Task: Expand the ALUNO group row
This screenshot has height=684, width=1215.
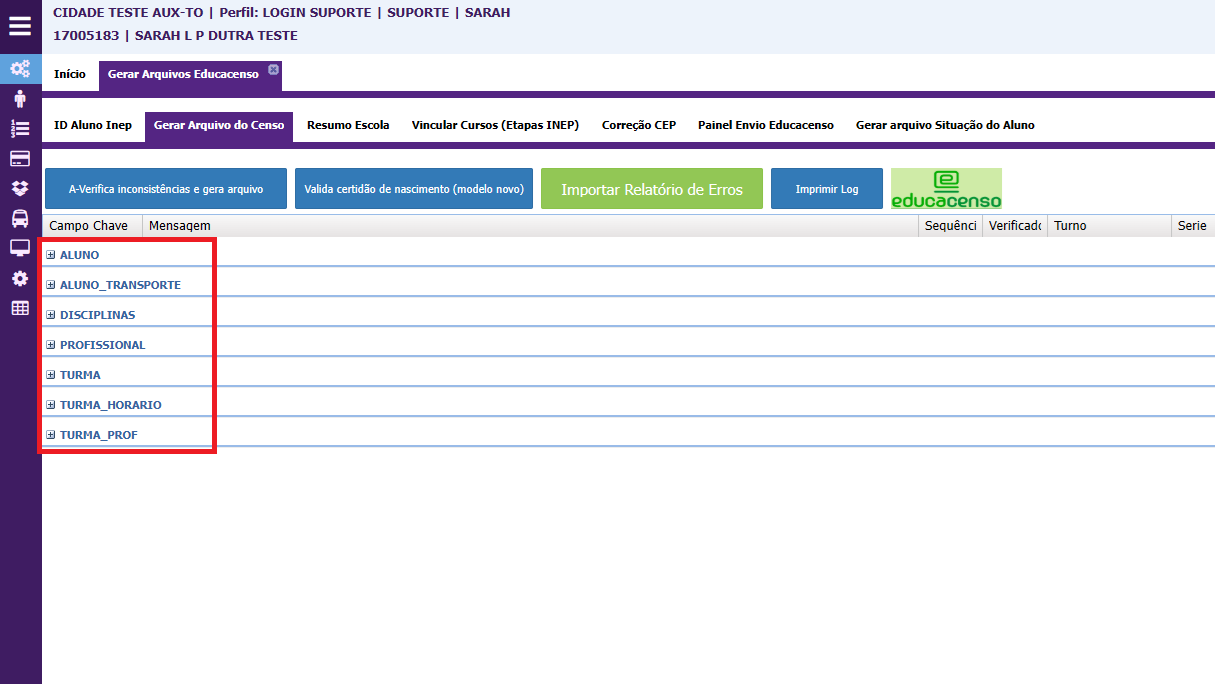Action: click(51, 255)
